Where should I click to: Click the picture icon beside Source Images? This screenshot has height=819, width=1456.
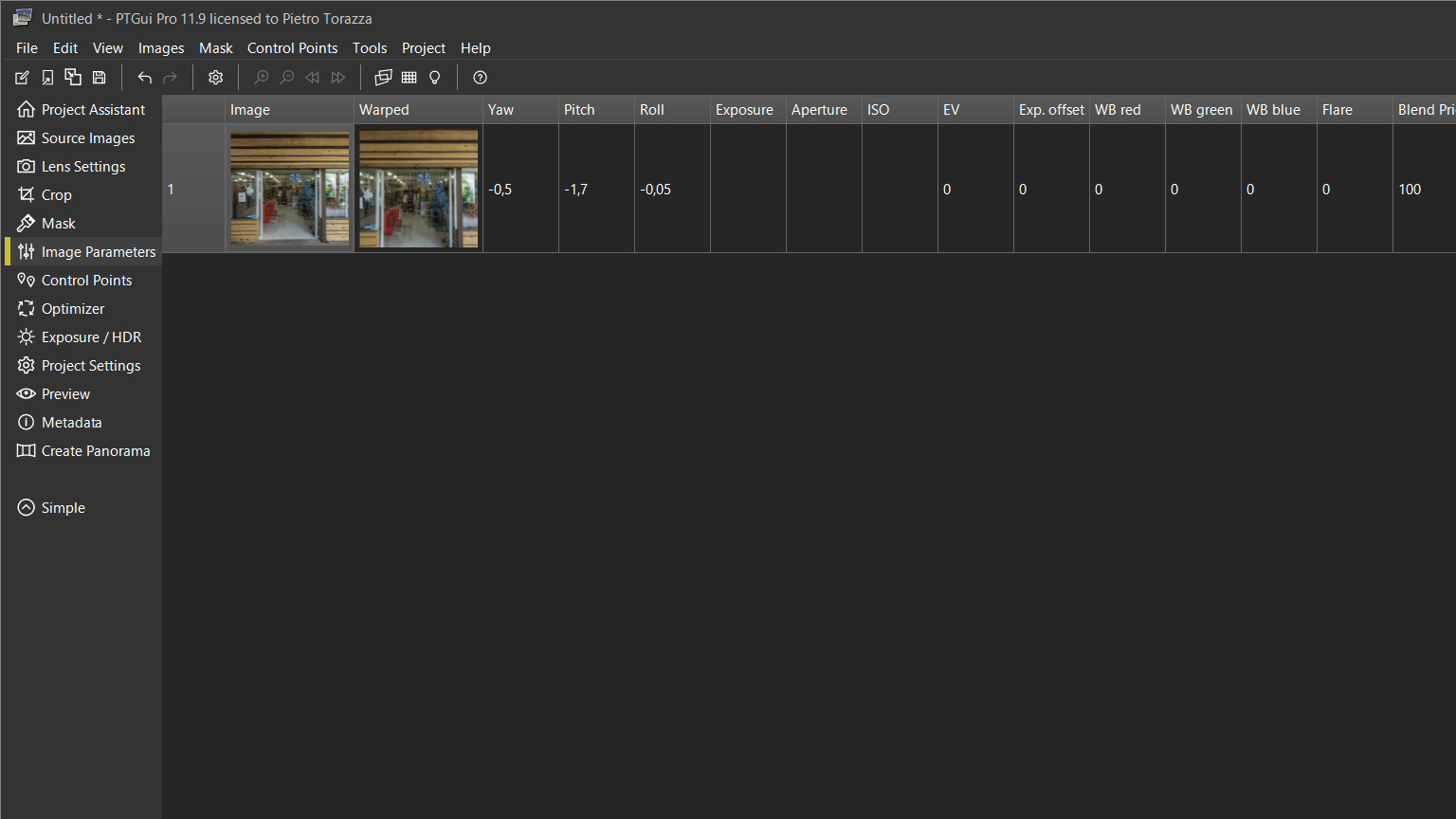26,137
